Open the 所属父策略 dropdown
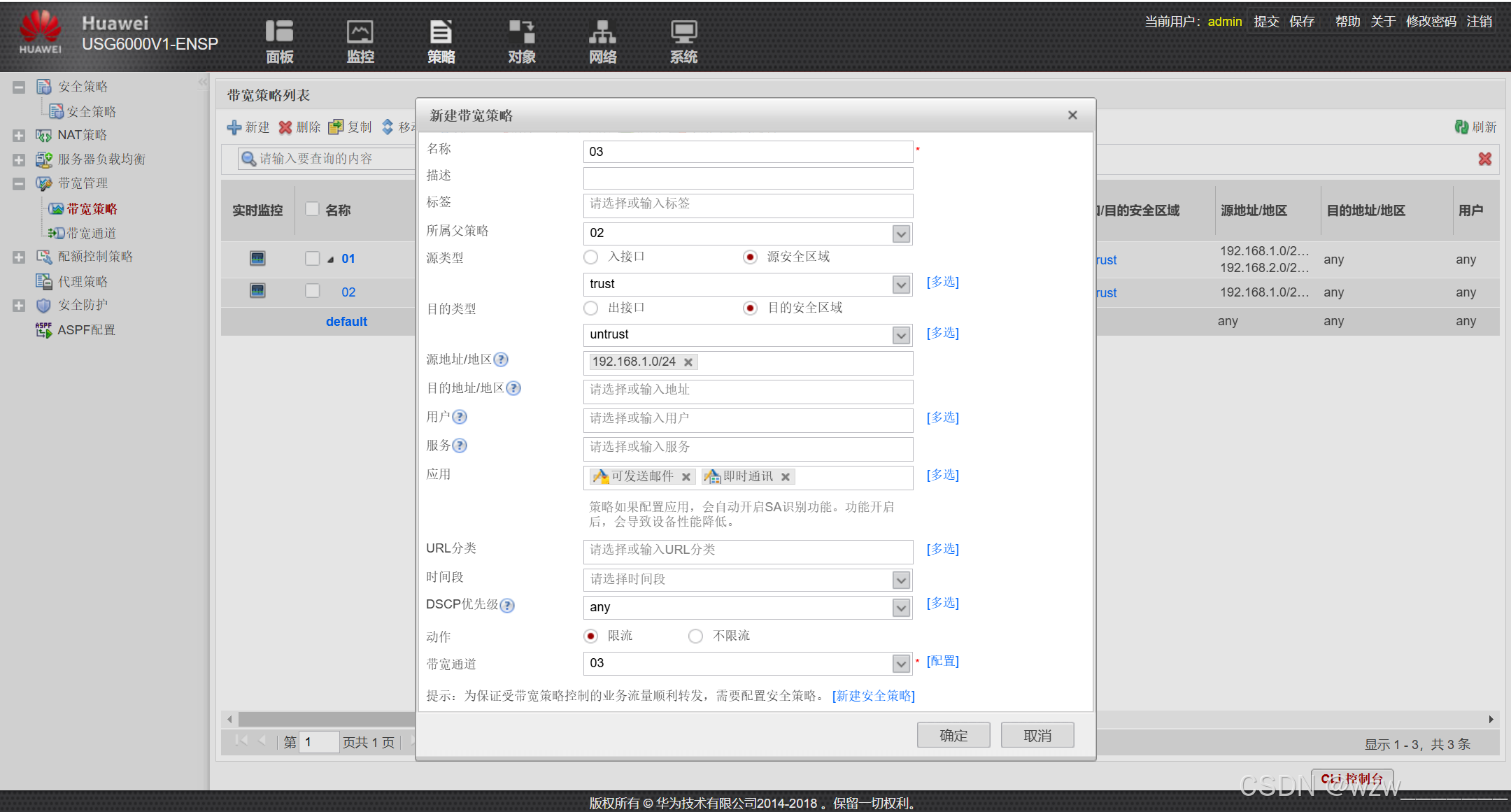The height and width of the screenshot is (812, 1511). coord(901,234)
